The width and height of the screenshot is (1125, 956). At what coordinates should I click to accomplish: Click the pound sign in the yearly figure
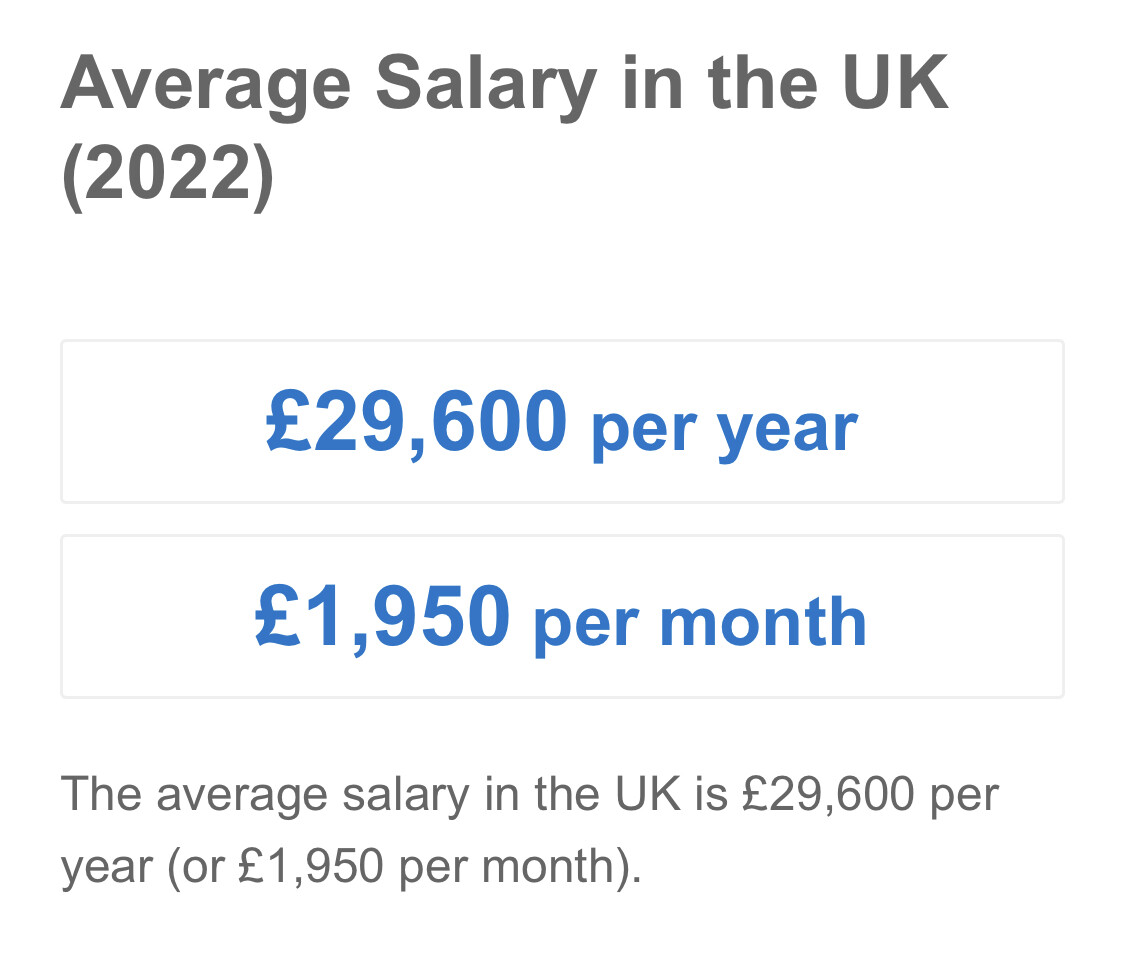(x=288, y=420)
